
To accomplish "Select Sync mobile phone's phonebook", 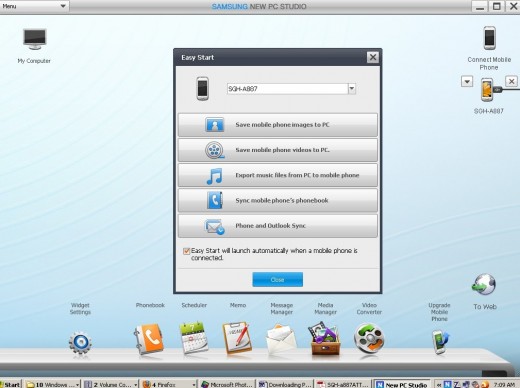I will (x=278, y=200).
